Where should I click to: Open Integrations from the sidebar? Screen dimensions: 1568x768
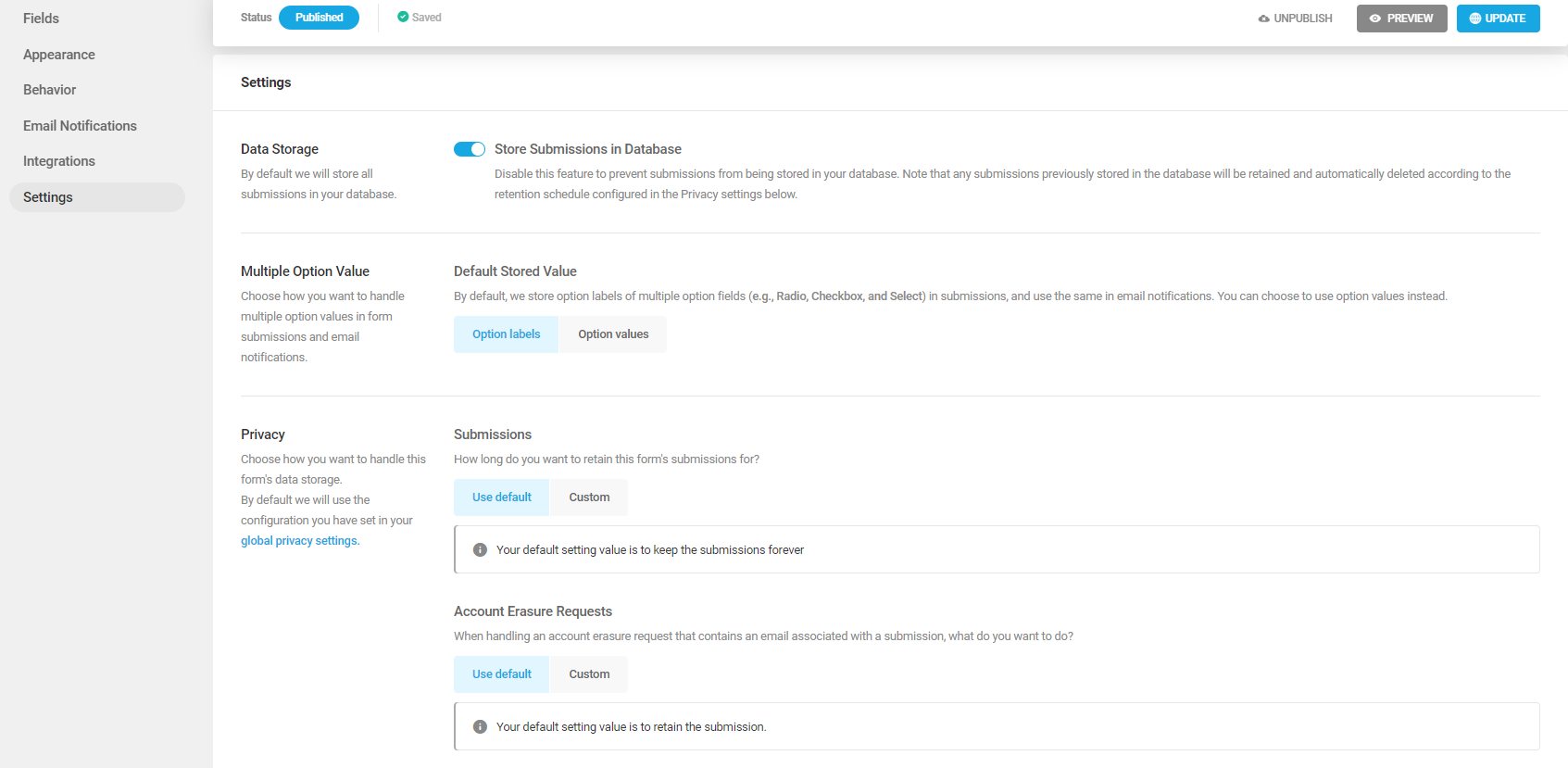(59, 161)
